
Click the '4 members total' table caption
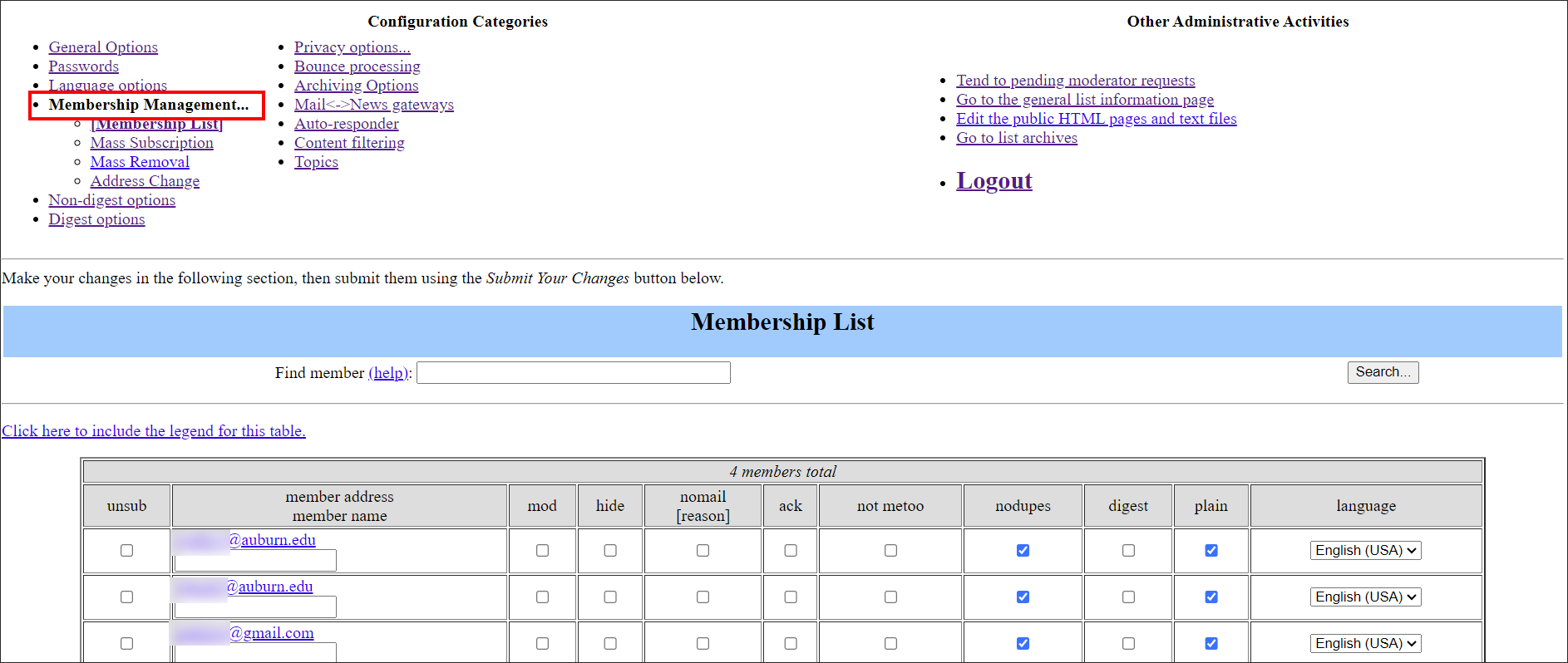782,472
